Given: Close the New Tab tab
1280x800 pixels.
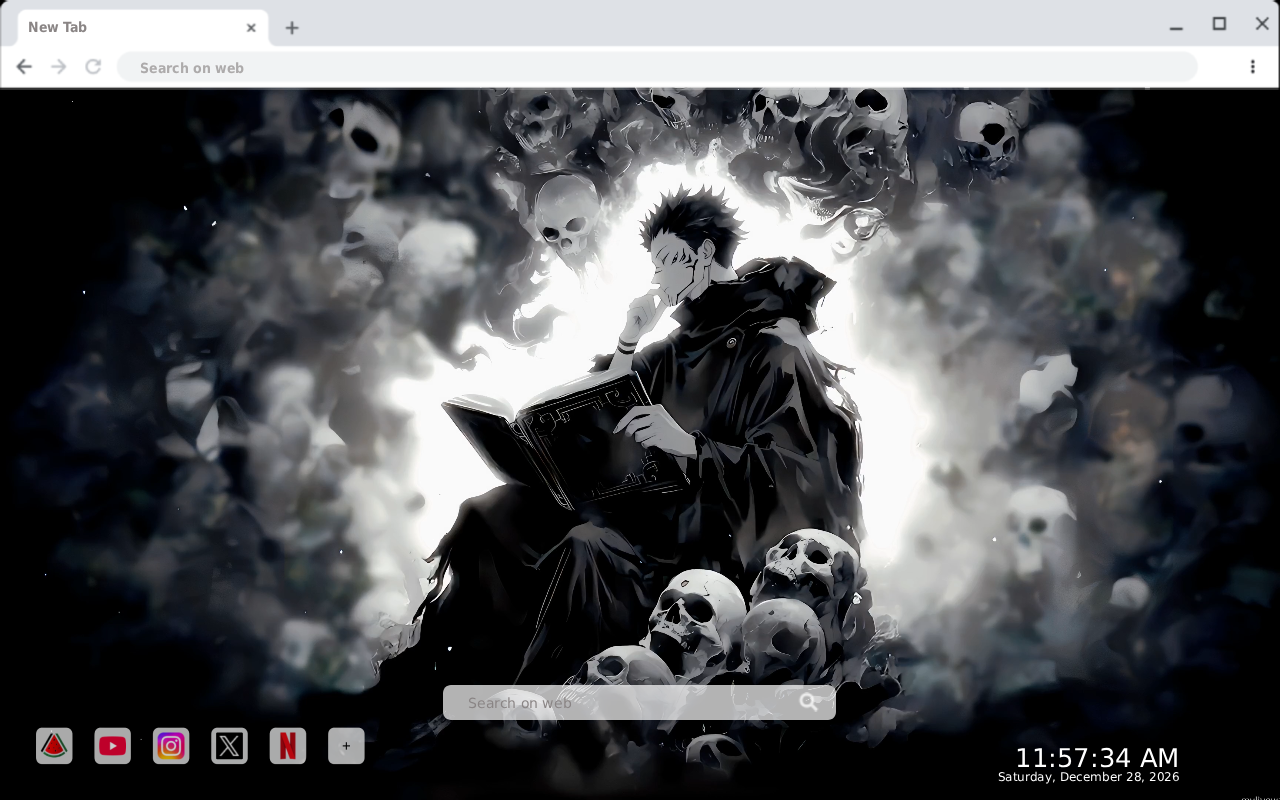Looking at the screenshot, I should [x=251, y=28].
